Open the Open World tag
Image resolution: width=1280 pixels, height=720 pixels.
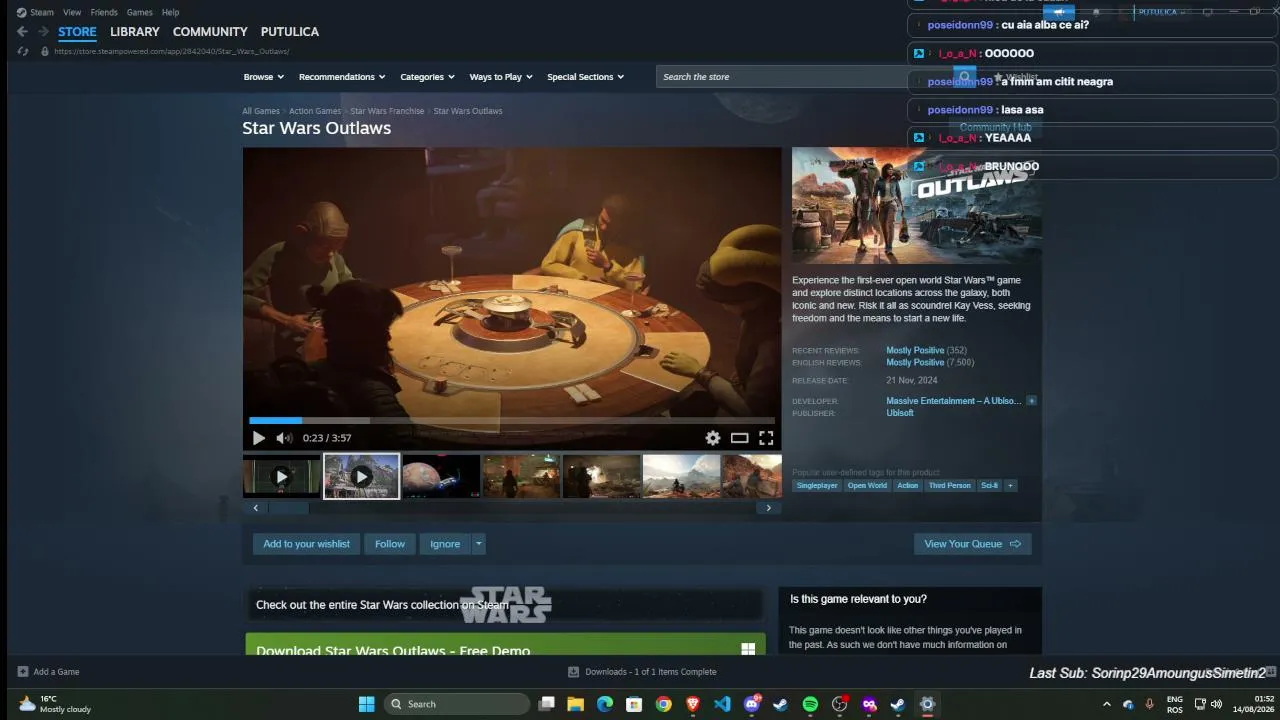coord(867,486)
